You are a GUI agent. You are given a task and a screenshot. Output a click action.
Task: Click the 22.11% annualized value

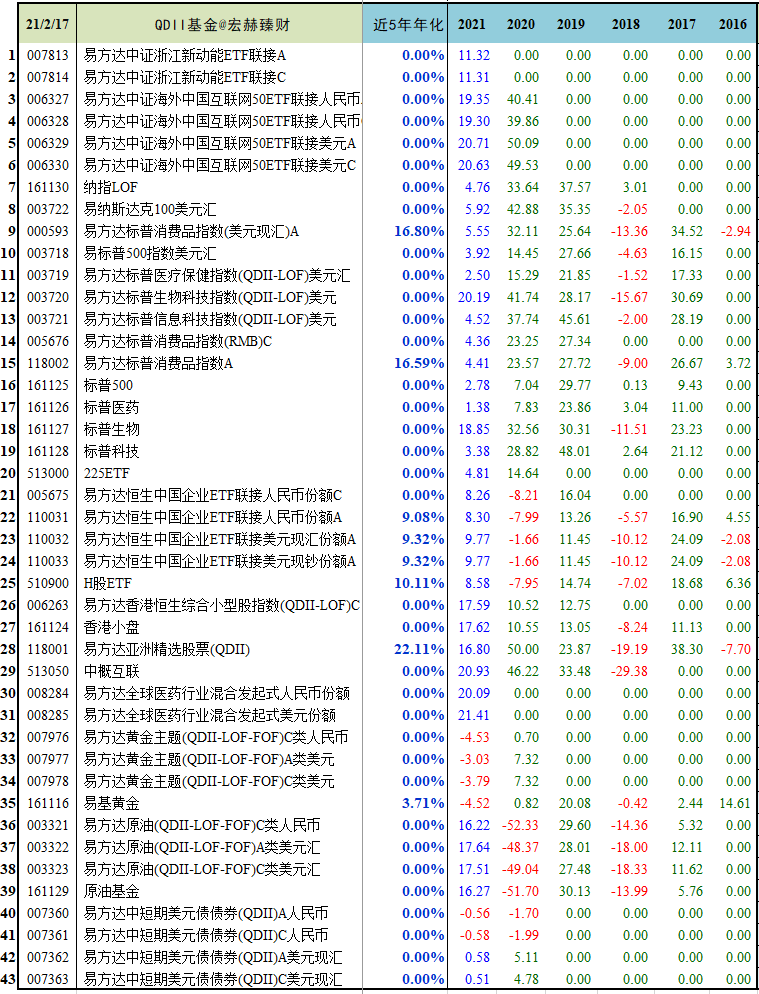click(x=419, y=649)
